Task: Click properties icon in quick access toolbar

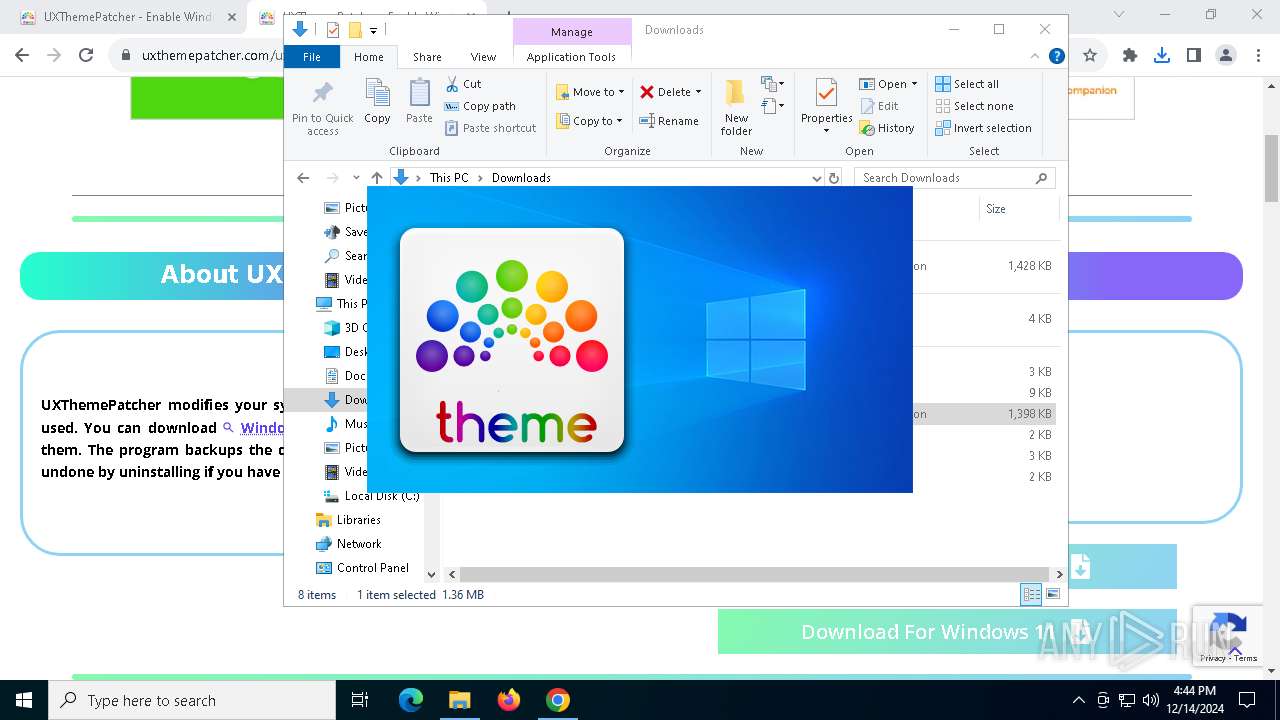Action: coord(333,30)
